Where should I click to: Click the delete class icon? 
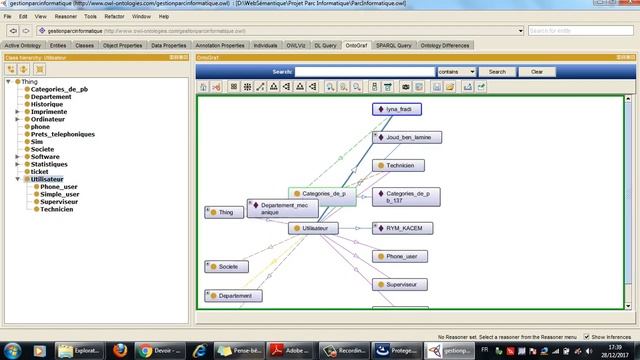click(x=40, y=69)
